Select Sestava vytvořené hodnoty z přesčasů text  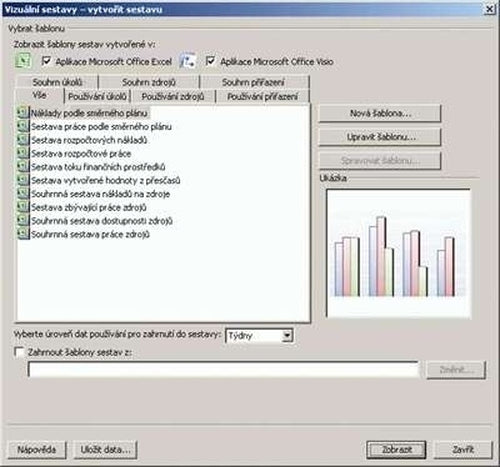point(106,180)
